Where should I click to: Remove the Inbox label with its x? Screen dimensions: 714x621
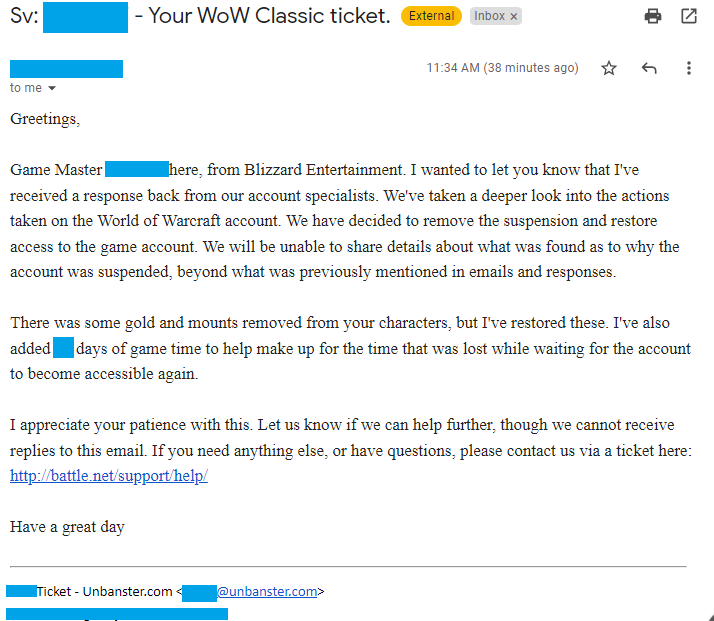tap(514, 17)
